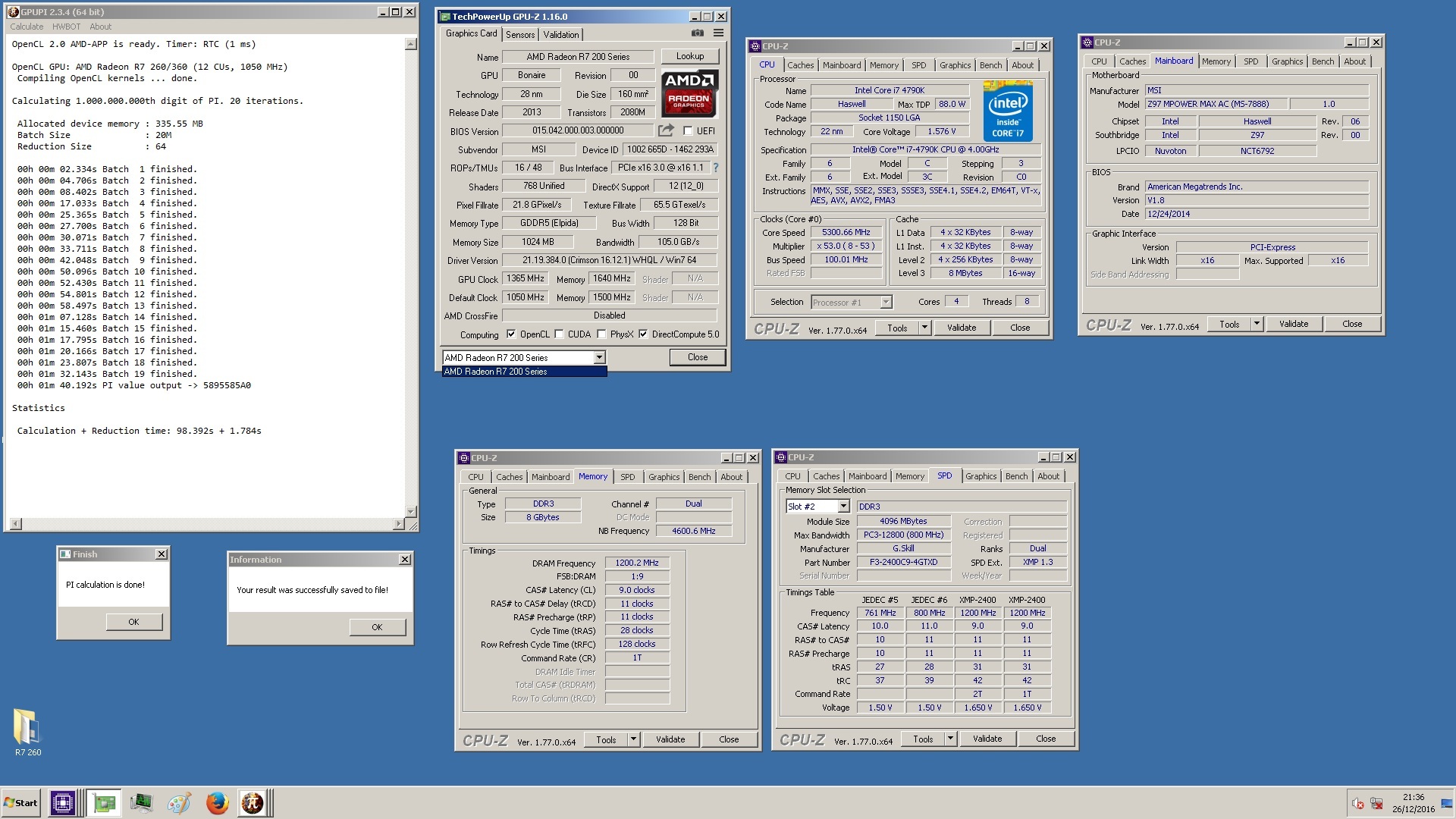1456x819 pixels.
Task: Toggle the DirectCompute 5.0 checkbox
Action: 643,334
